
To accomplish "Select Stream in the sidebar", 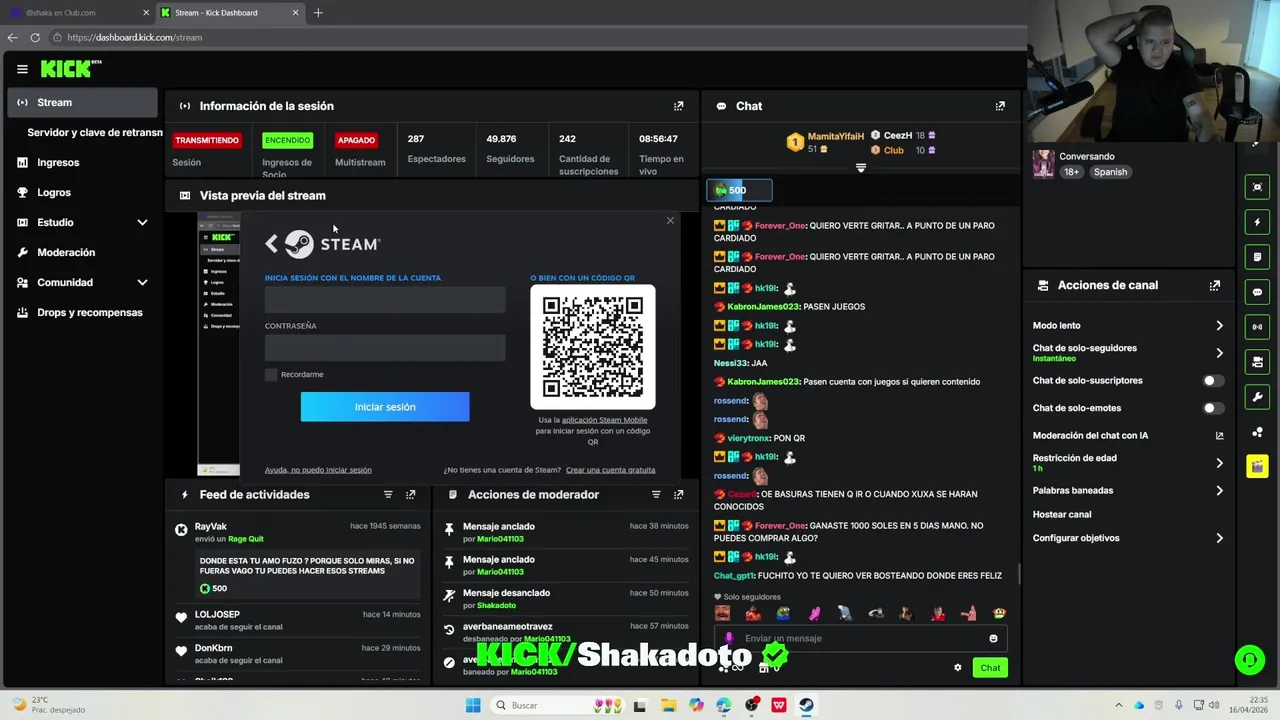I will (82, 102).
